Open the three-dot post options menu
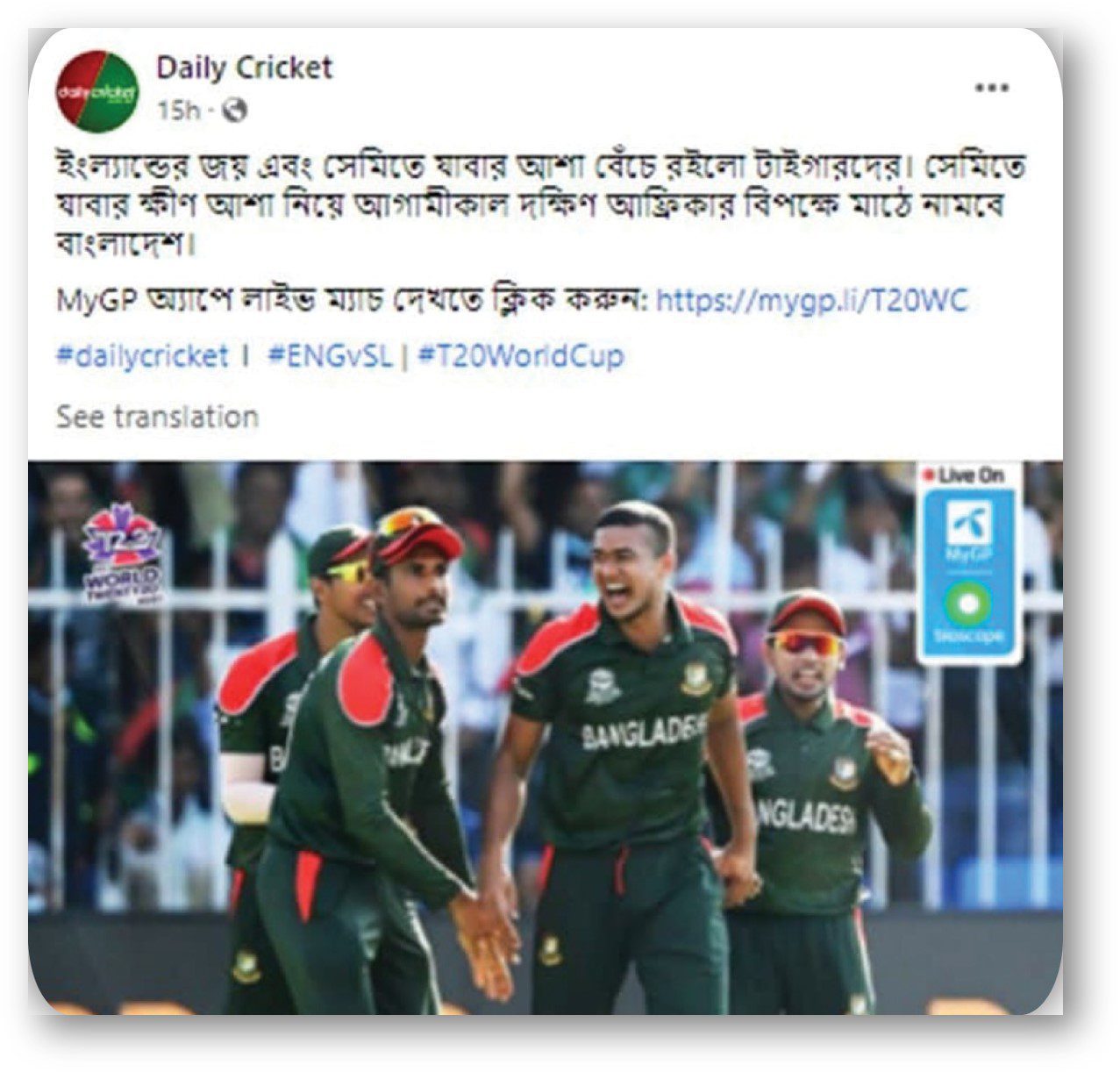 (992, 88)
